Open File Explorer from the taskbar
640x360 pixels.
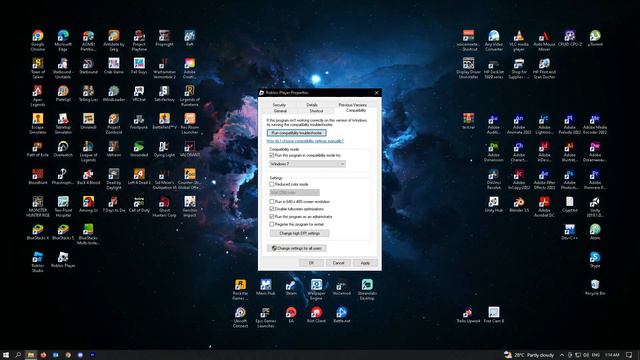click(x=31, y=355)
